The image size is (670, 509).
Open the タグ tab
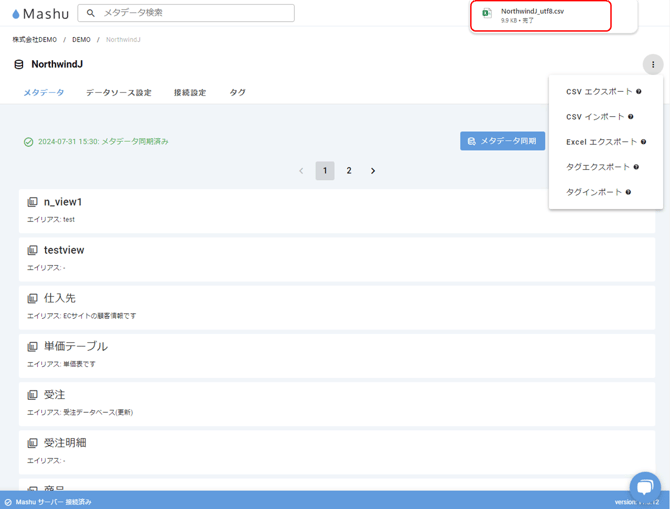[237, 93]
